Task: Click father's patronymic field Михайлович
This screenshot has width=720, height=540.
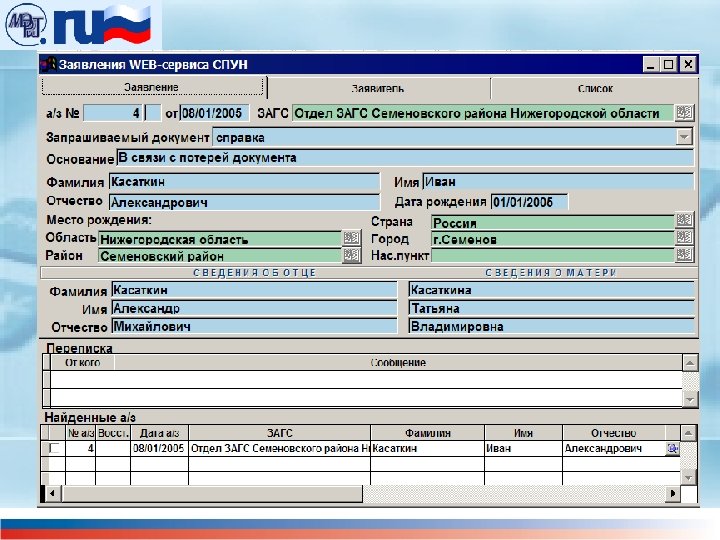Action: (254, 326)
